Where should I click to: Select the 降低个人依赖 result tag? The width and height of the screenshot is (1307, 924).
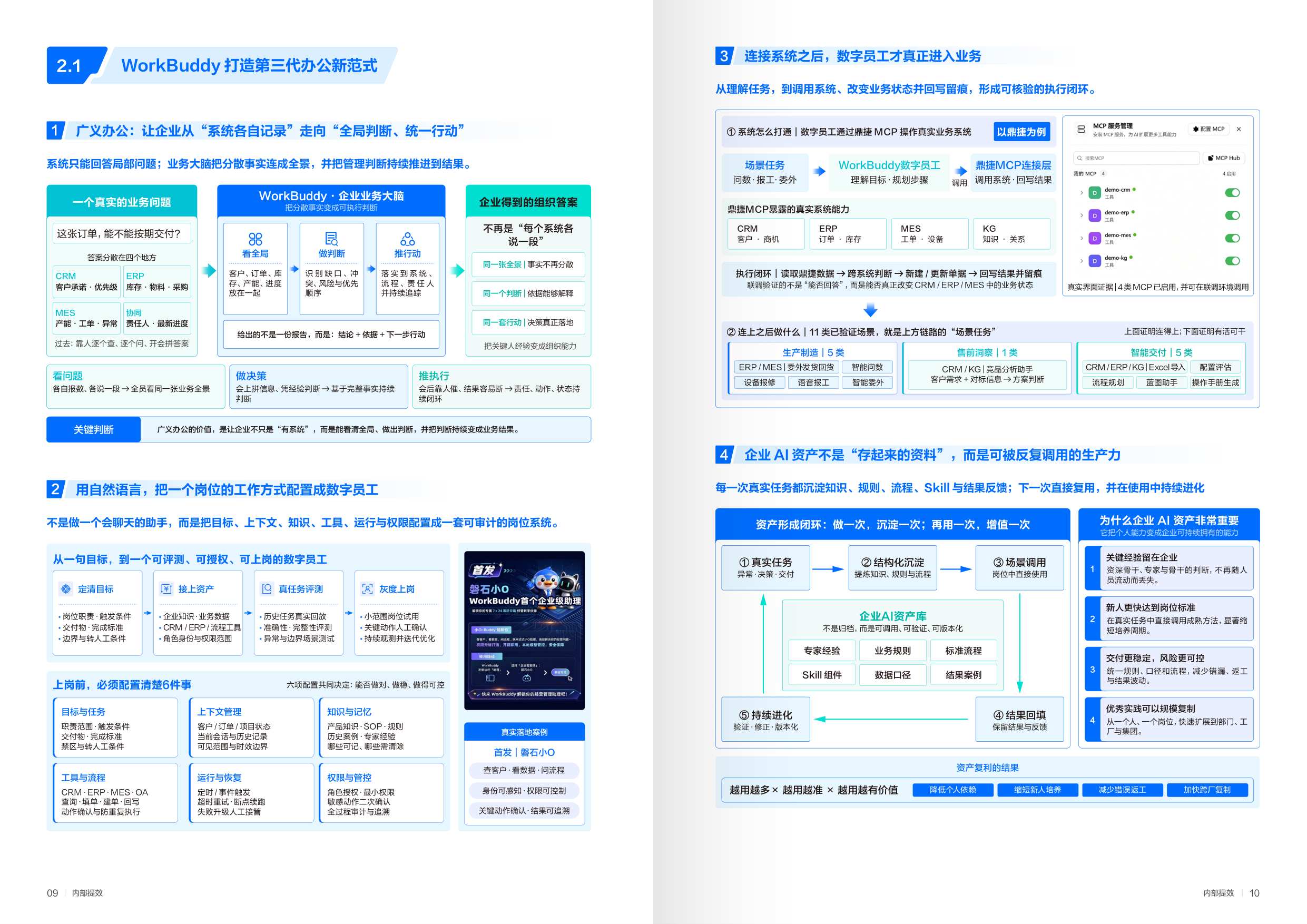[953, 790]
